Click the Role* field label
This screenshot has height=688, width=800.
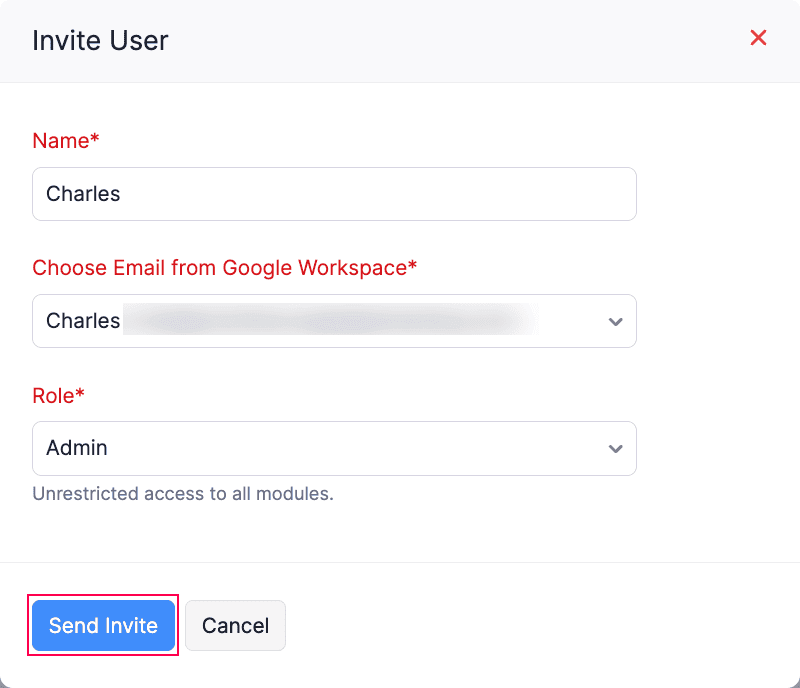(x=55, y=395)
